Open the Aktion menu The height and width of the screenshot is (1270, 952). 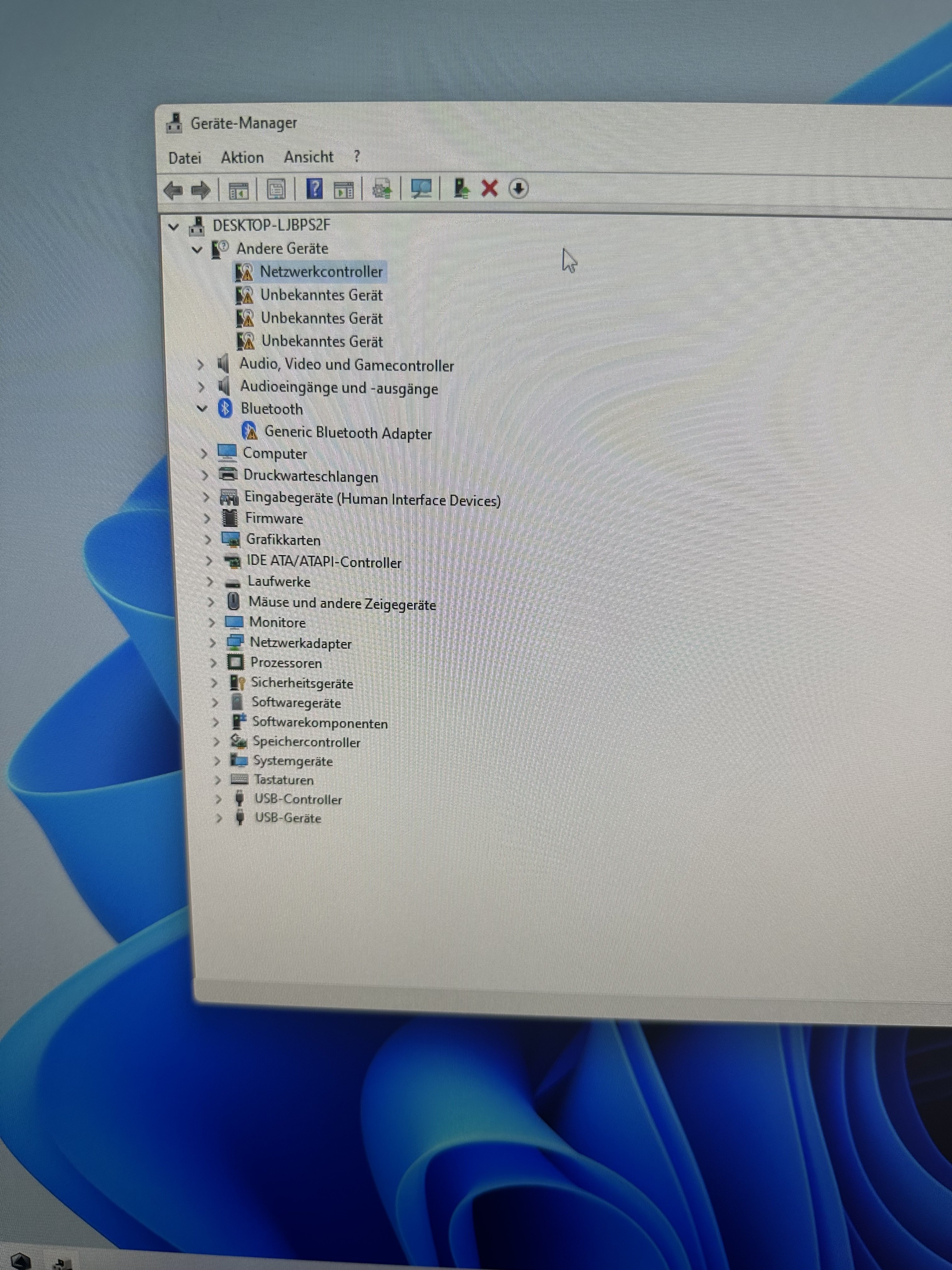pyautogui.click(x=242, y=157)
